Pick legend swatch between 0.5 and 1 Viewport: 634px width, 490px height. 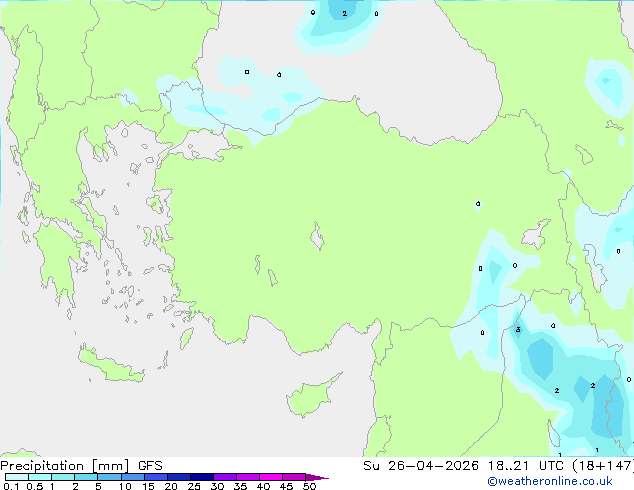(40, 477)
